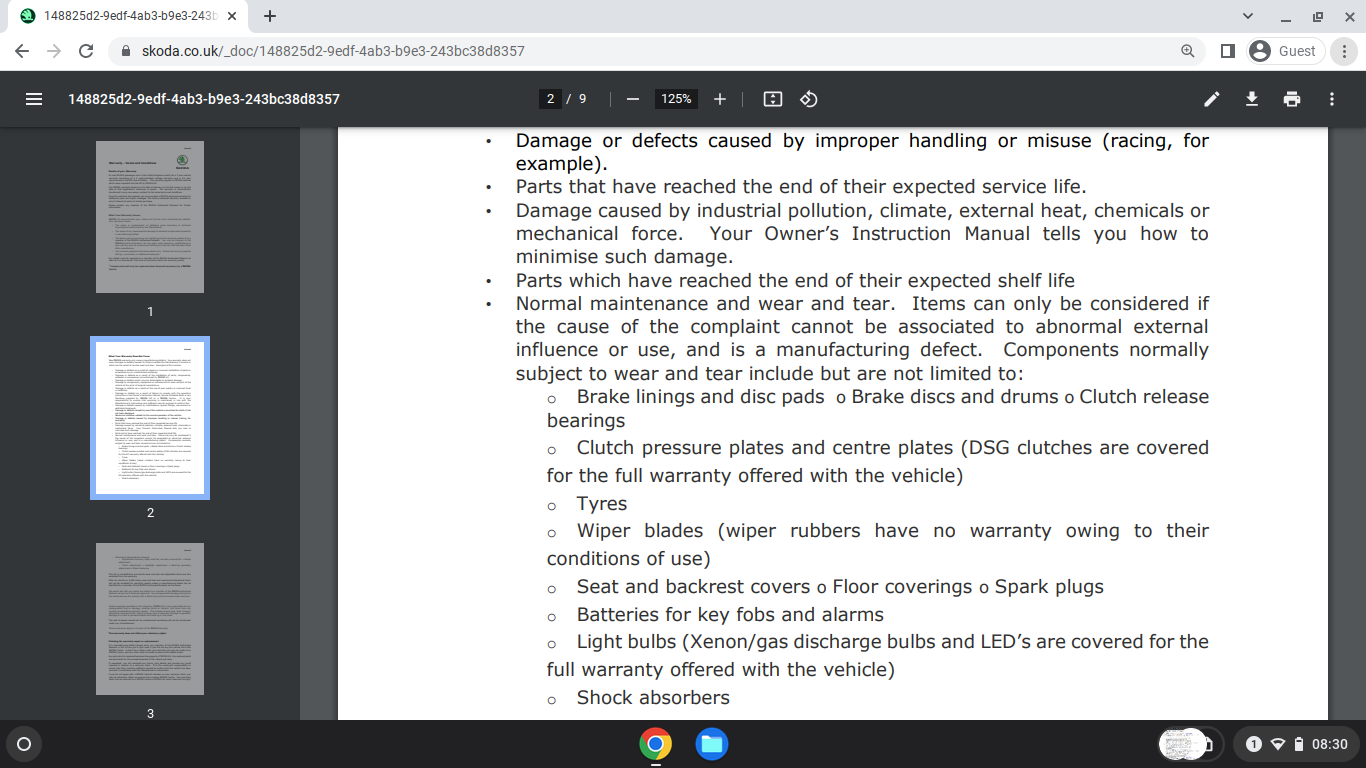Viewport: 1366px width, 768px height.
Task: Open the annotate pencil tool
Action: 1211,99
